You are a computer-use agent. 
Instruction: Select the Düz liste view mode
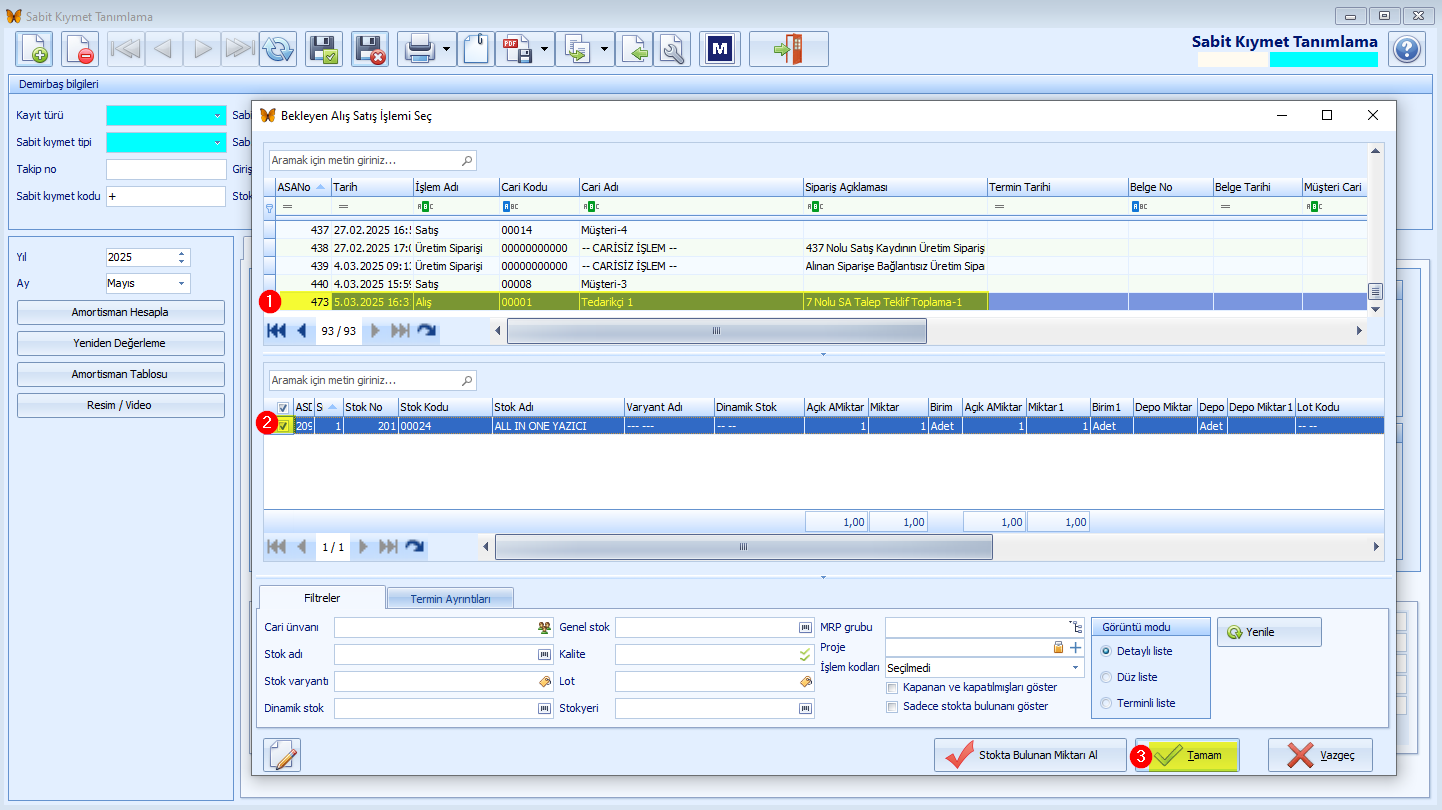1105,677
